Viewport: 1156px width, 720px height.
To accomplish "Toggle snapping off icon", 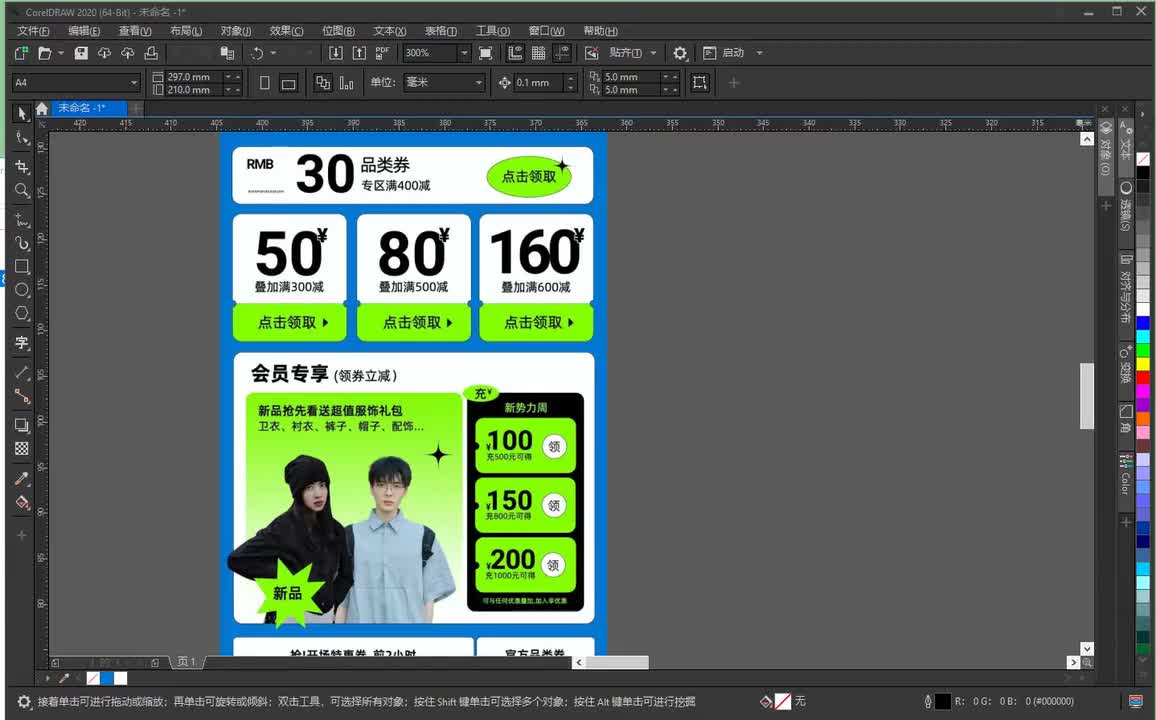I will point(591,53).
